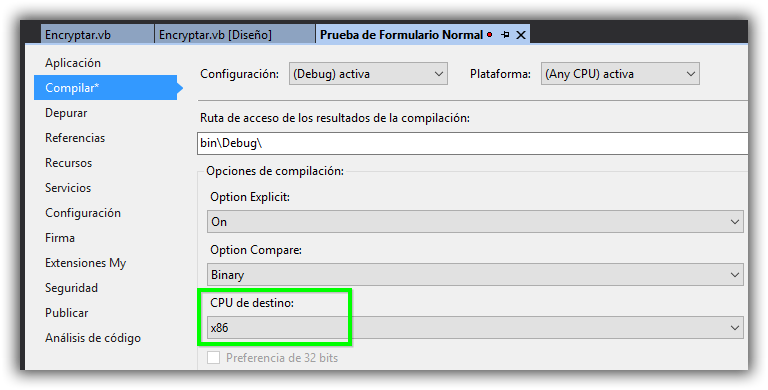
Task: Show the Extensiones My page
Action: click(86, 263)
